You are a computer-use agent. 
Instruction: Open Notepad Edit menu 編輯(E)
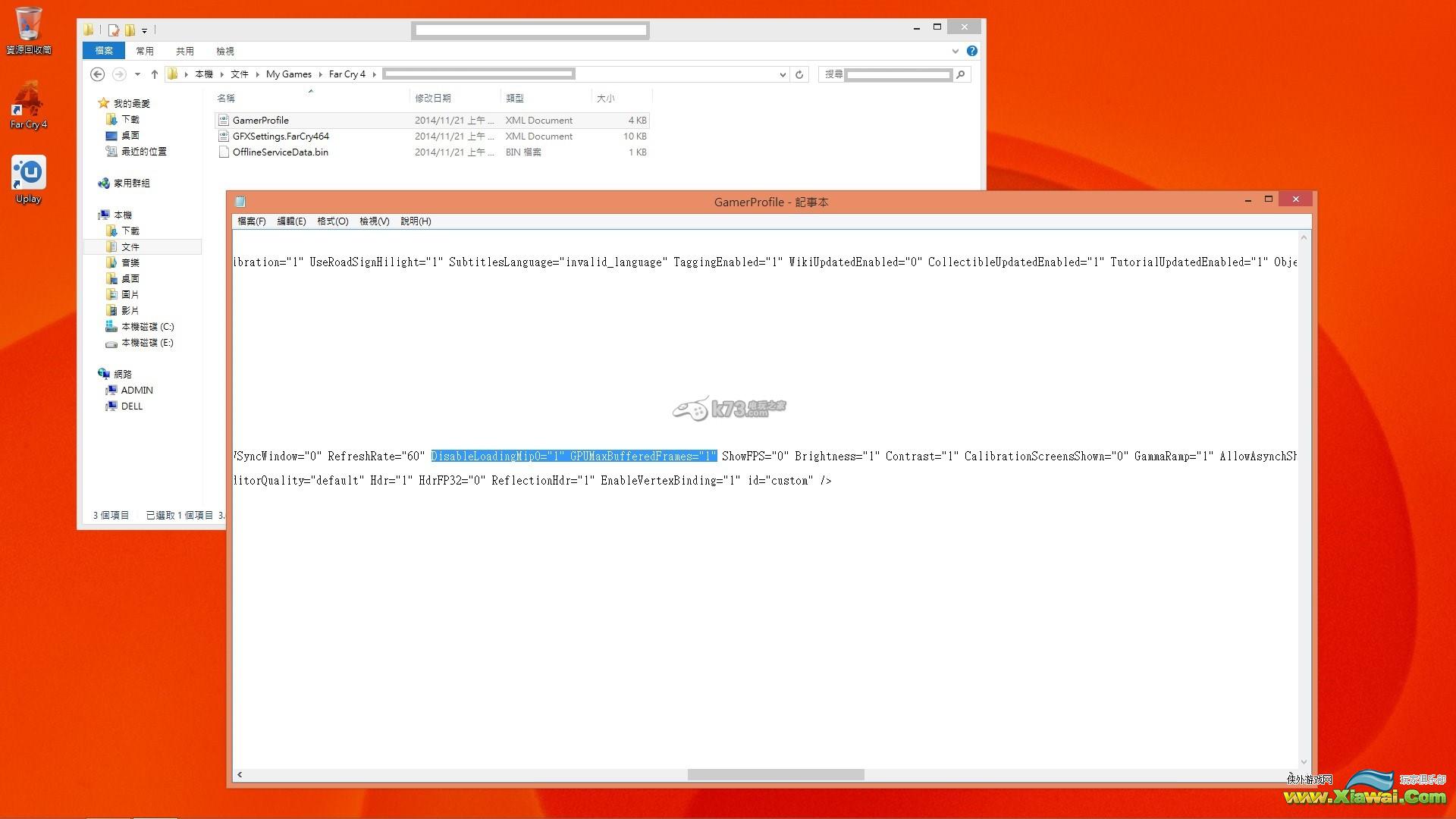tap(291, 221)
